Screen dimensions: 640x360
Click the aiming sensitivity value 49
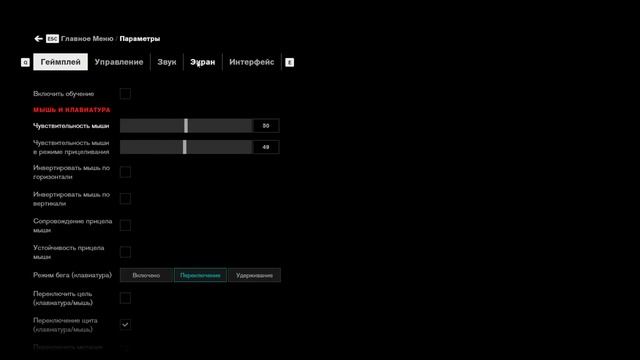click(266, 147)
